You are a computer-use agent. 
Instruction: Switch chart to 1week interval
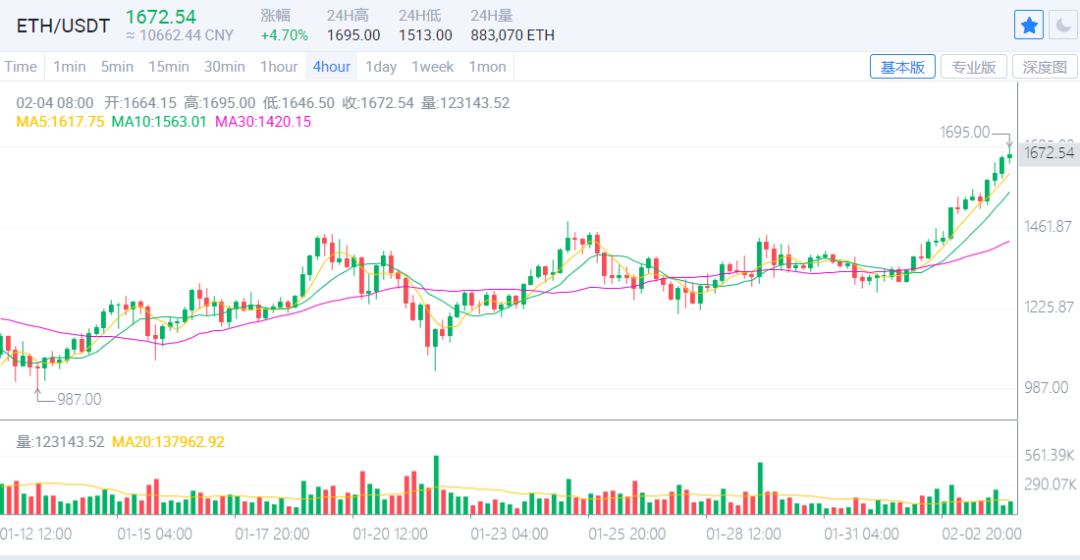click(x=433, y=67)
